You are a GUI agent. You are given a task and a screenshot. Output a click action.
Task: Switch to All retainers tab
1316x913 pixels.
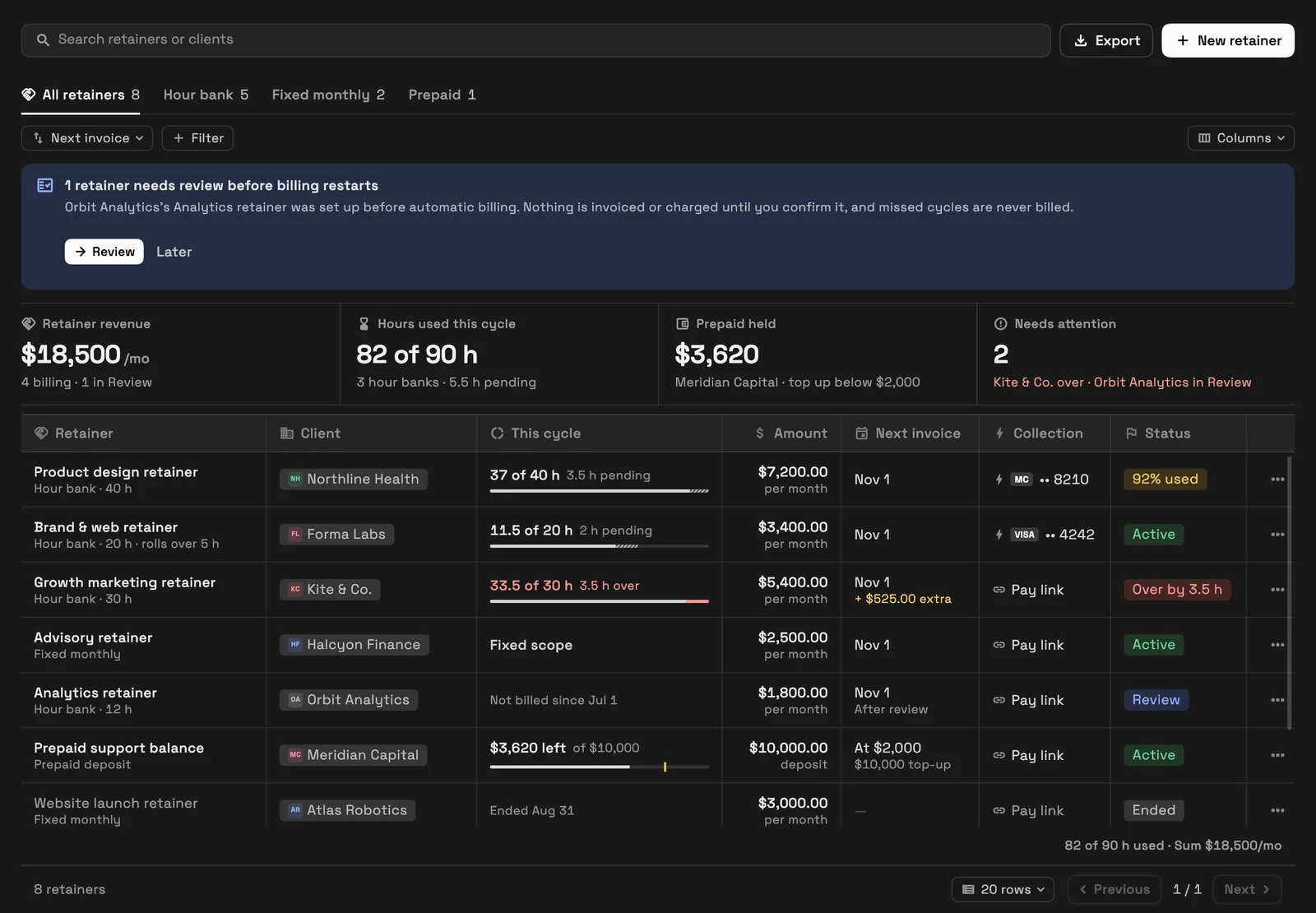[x=81, y=95]
